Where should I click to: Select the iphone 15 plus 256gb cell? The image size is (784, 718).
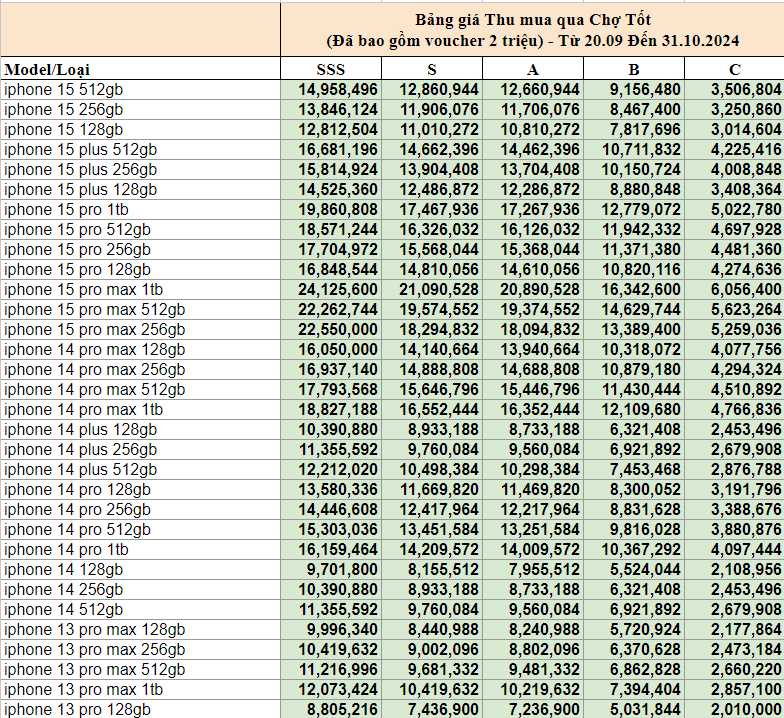(x=140, y=170)
